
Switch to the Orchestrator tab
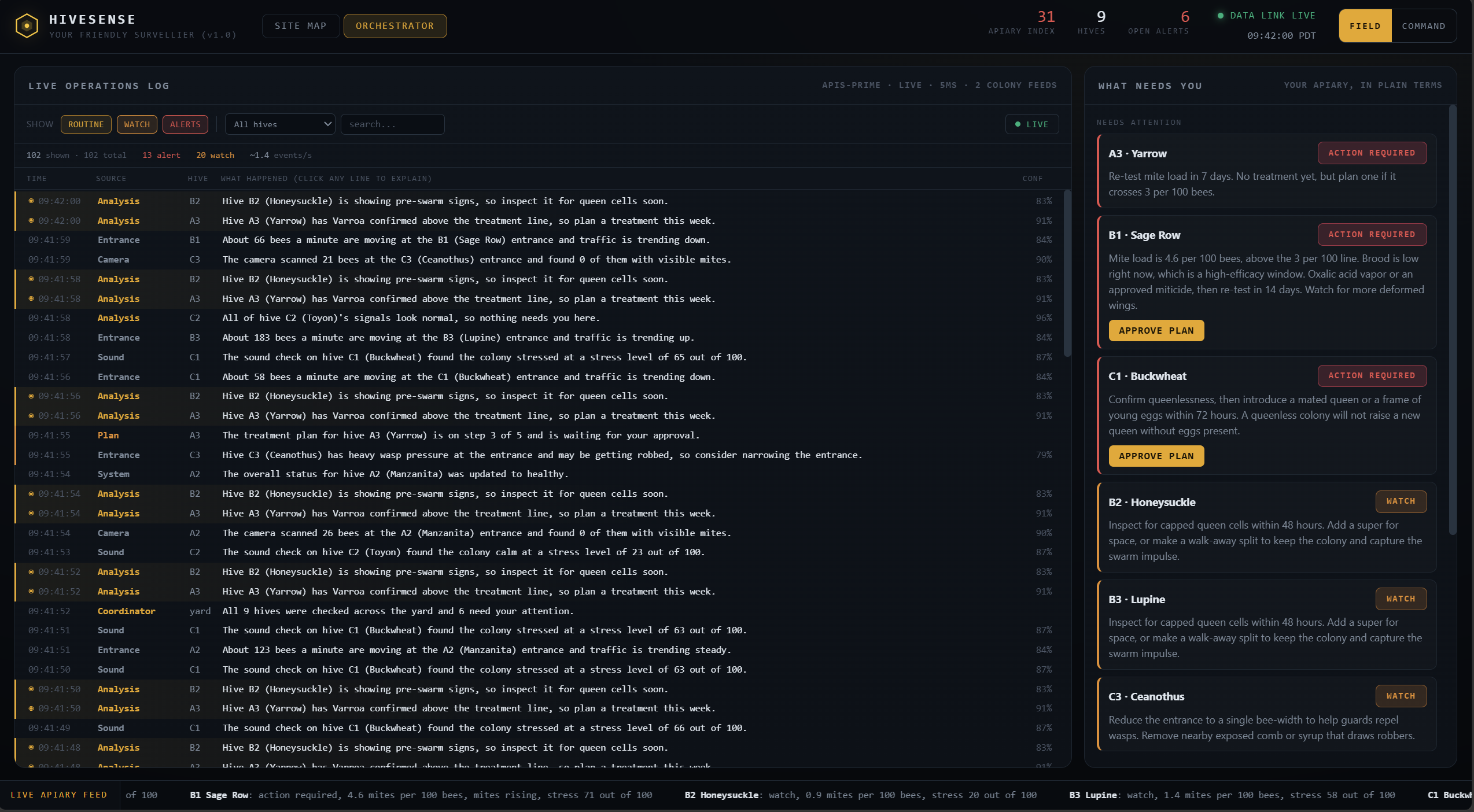coord(395,26)
